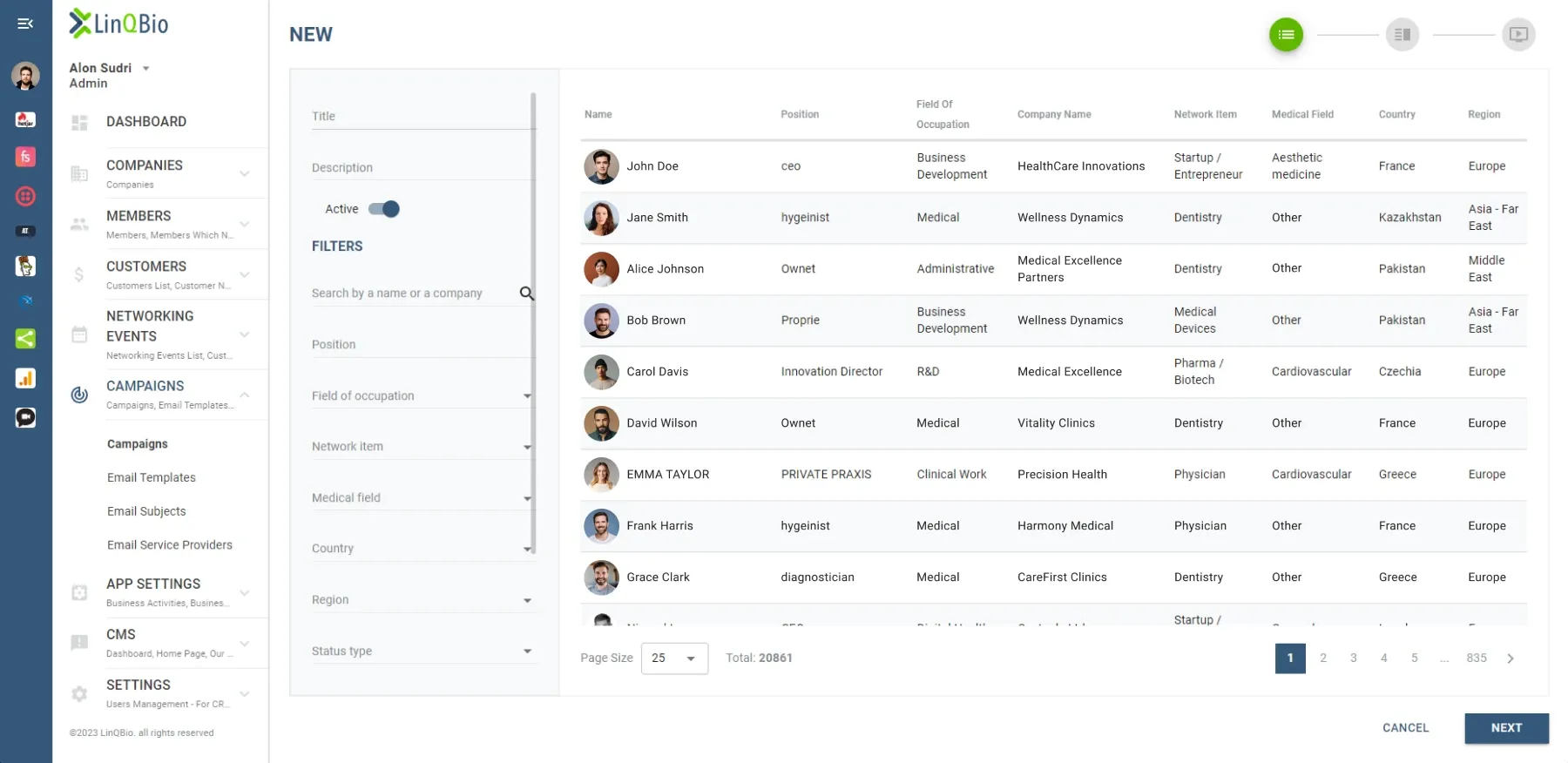Collapse the sidebar with the menu icon
1568x763 pixels.
pyautogui.click(x=25, y=24)
